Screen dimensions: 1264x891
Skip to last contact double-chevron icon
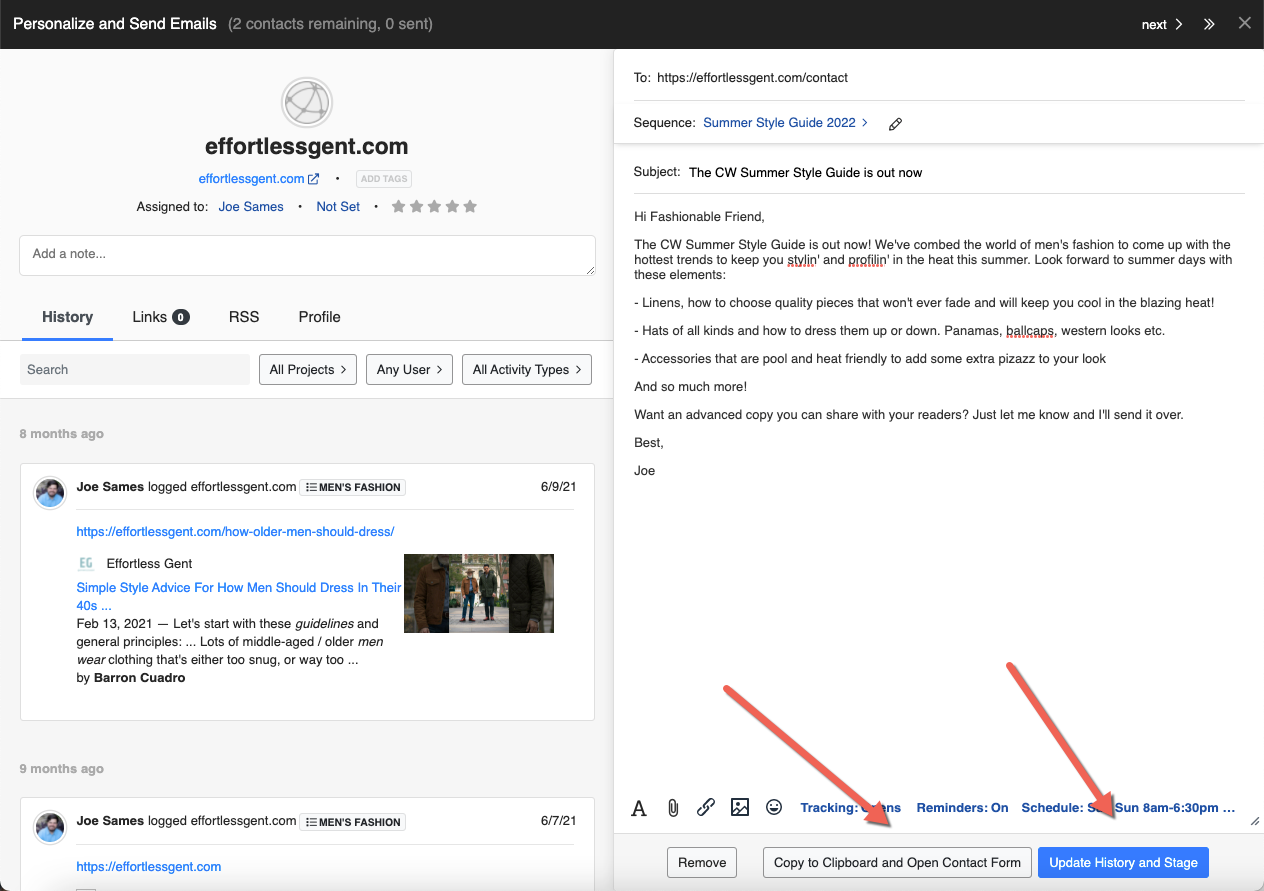click(x=1209, y=24)
